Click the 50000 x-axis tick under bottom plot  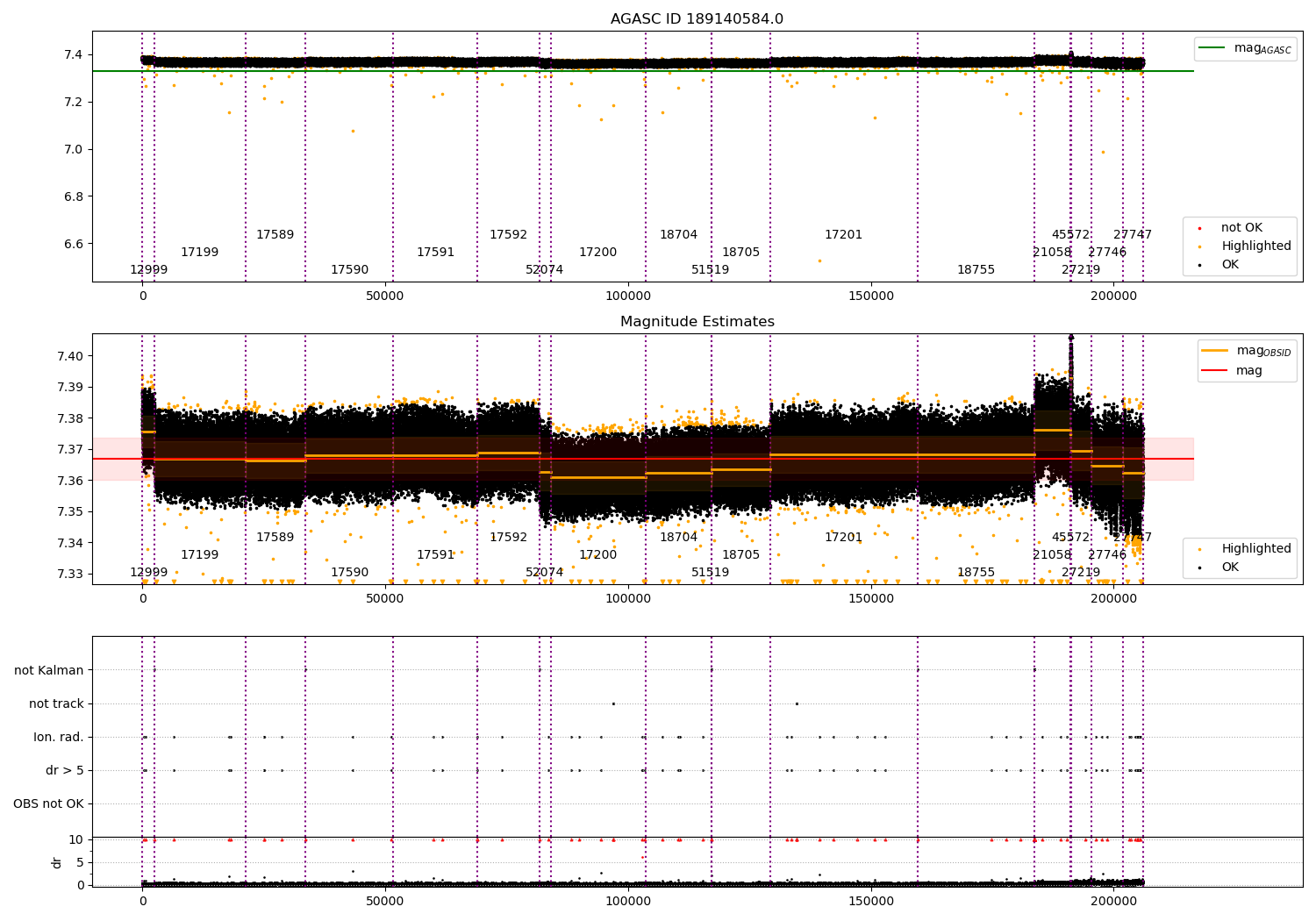tap(385, 901)
